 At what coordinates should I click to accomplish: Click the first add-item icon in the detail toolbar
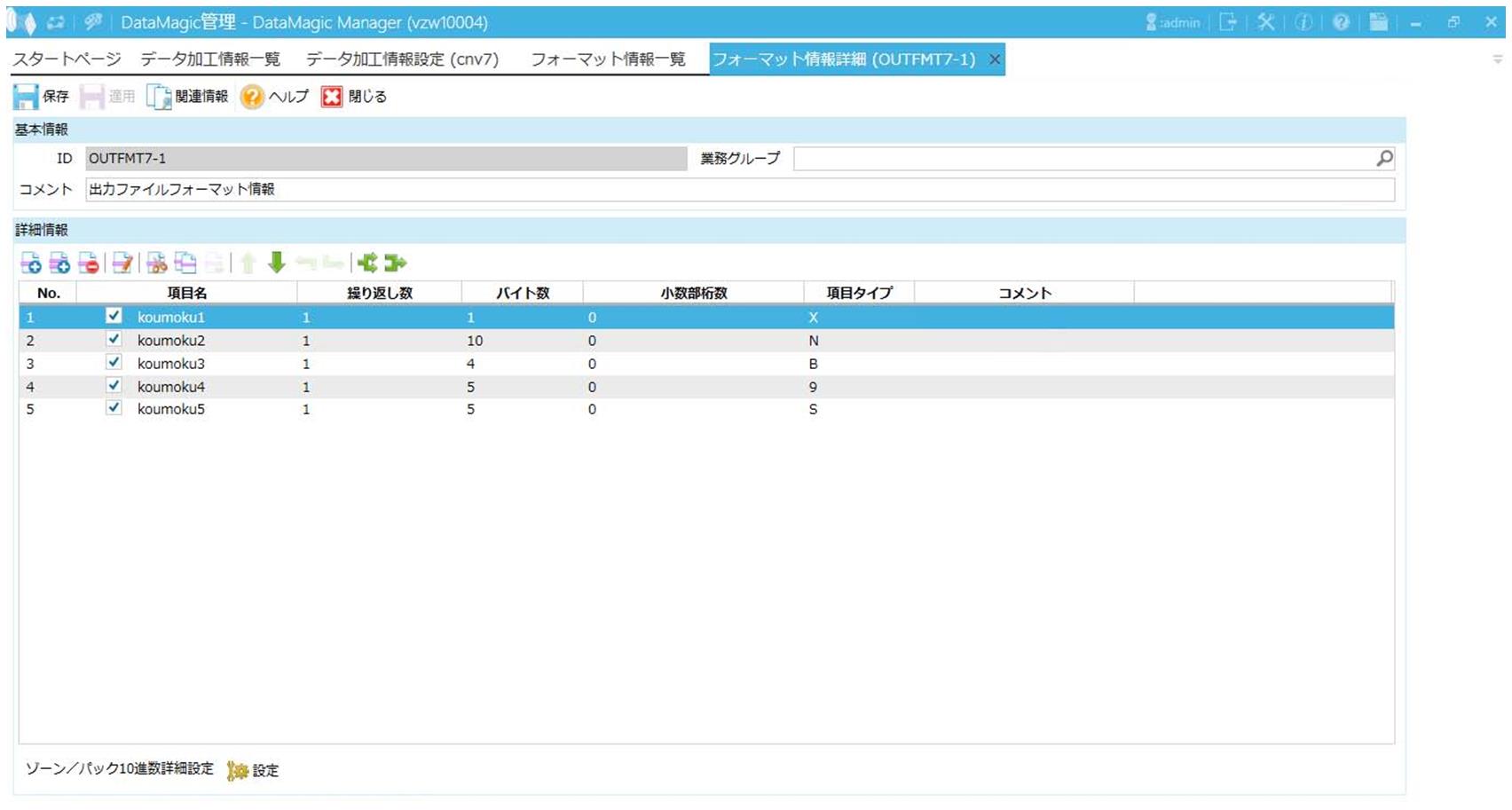pyautogui.click(x=30, y=263)
